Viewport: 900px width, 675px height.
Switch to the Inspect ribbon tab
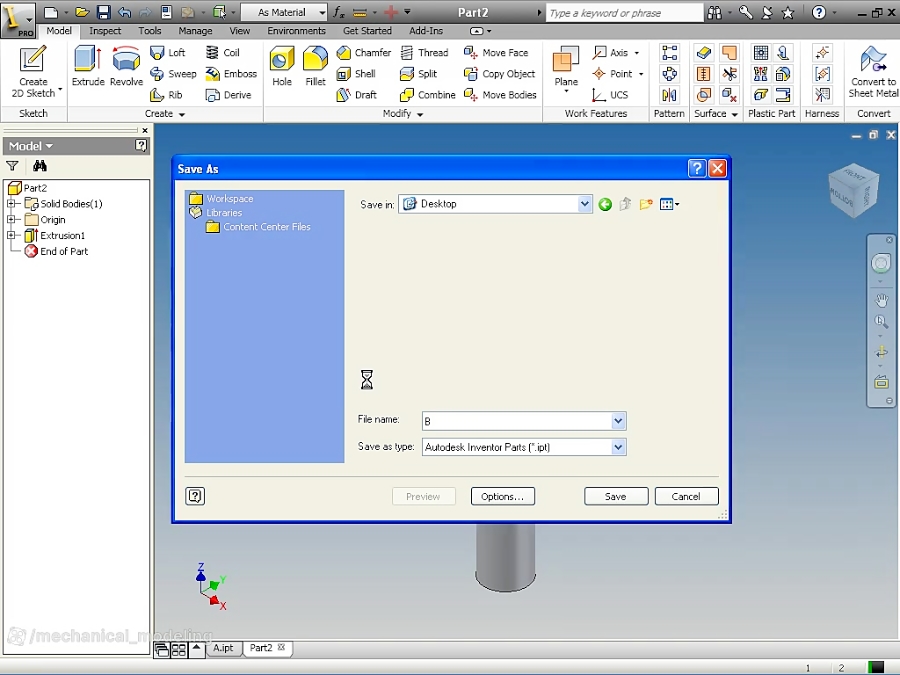(105, 30)
